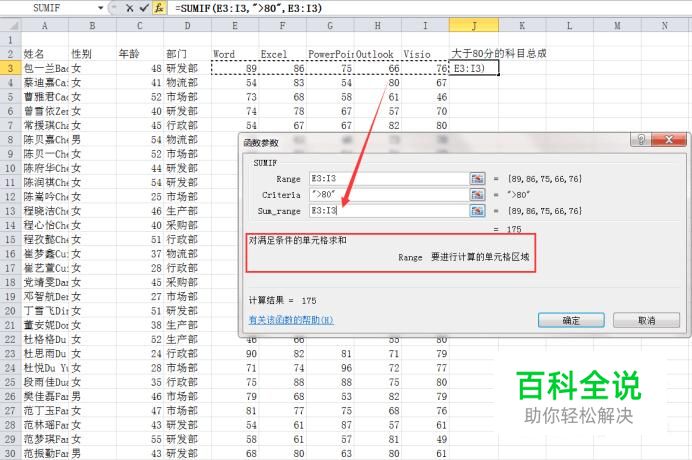Screen dimensions: 692x460
Task: Click the Excel column header cell
Action: tap(283, 54)
